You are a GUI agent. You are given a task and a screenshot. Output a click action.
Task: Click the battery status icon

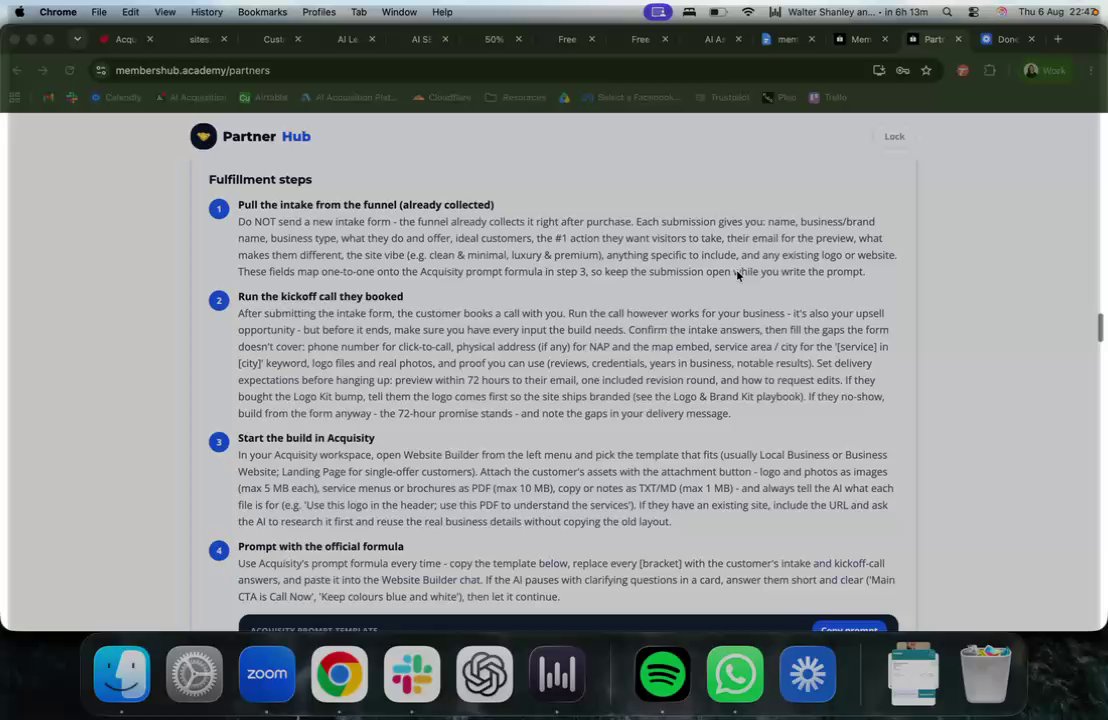coord(718,12)
